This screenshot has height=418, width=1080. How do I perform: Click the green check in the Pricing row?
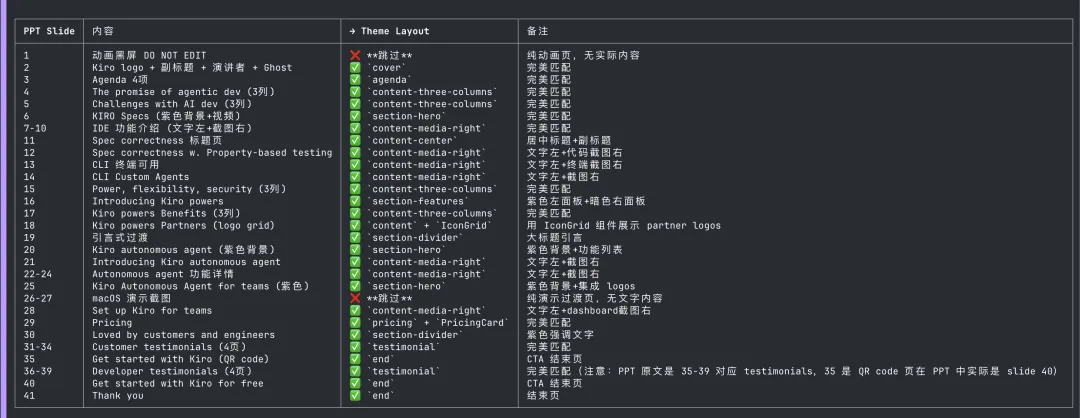click(355, 322)
